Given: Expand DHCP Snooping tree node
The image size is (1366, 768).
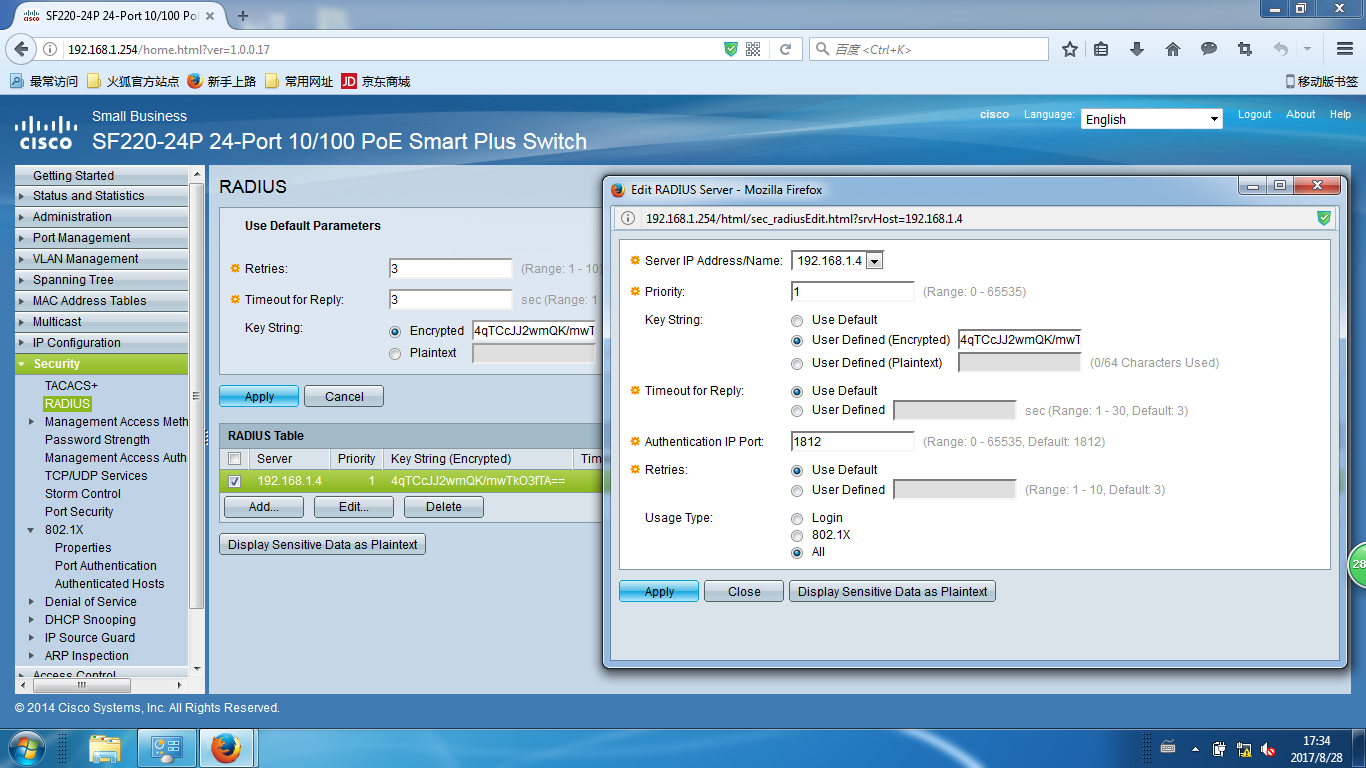Looking at the screenshot, I should [x=32, y=620].
